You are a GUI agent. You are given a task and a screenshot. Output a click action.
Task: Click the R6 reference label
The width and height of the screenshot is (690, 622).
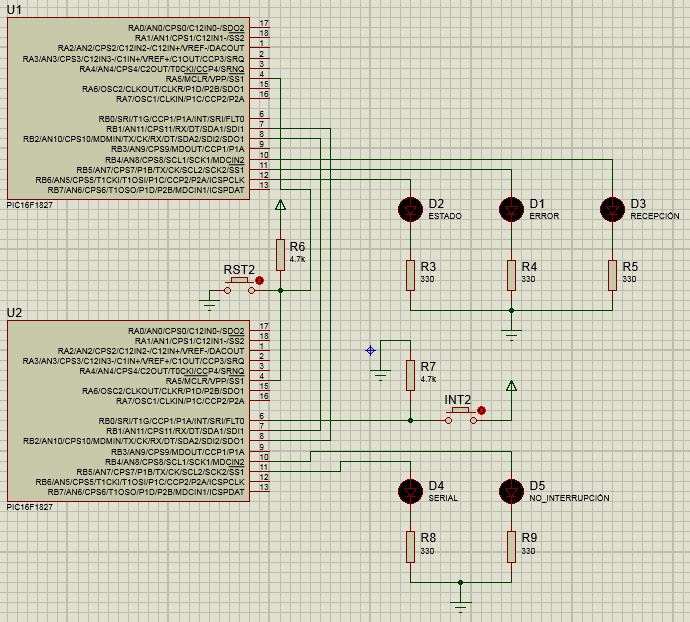click(x=297, y=247)
